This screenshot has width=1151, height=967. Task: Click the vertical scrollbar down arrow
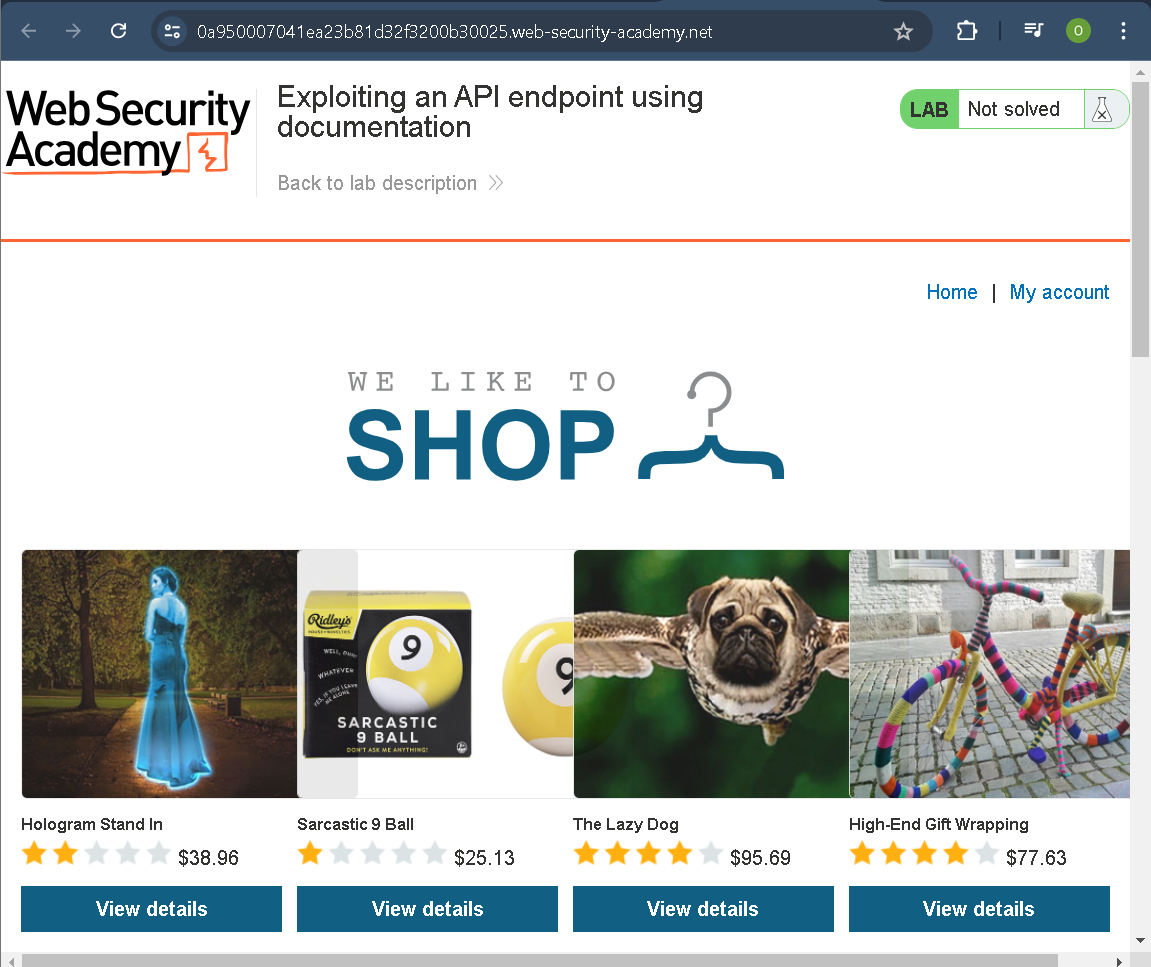click(1141, 940)
